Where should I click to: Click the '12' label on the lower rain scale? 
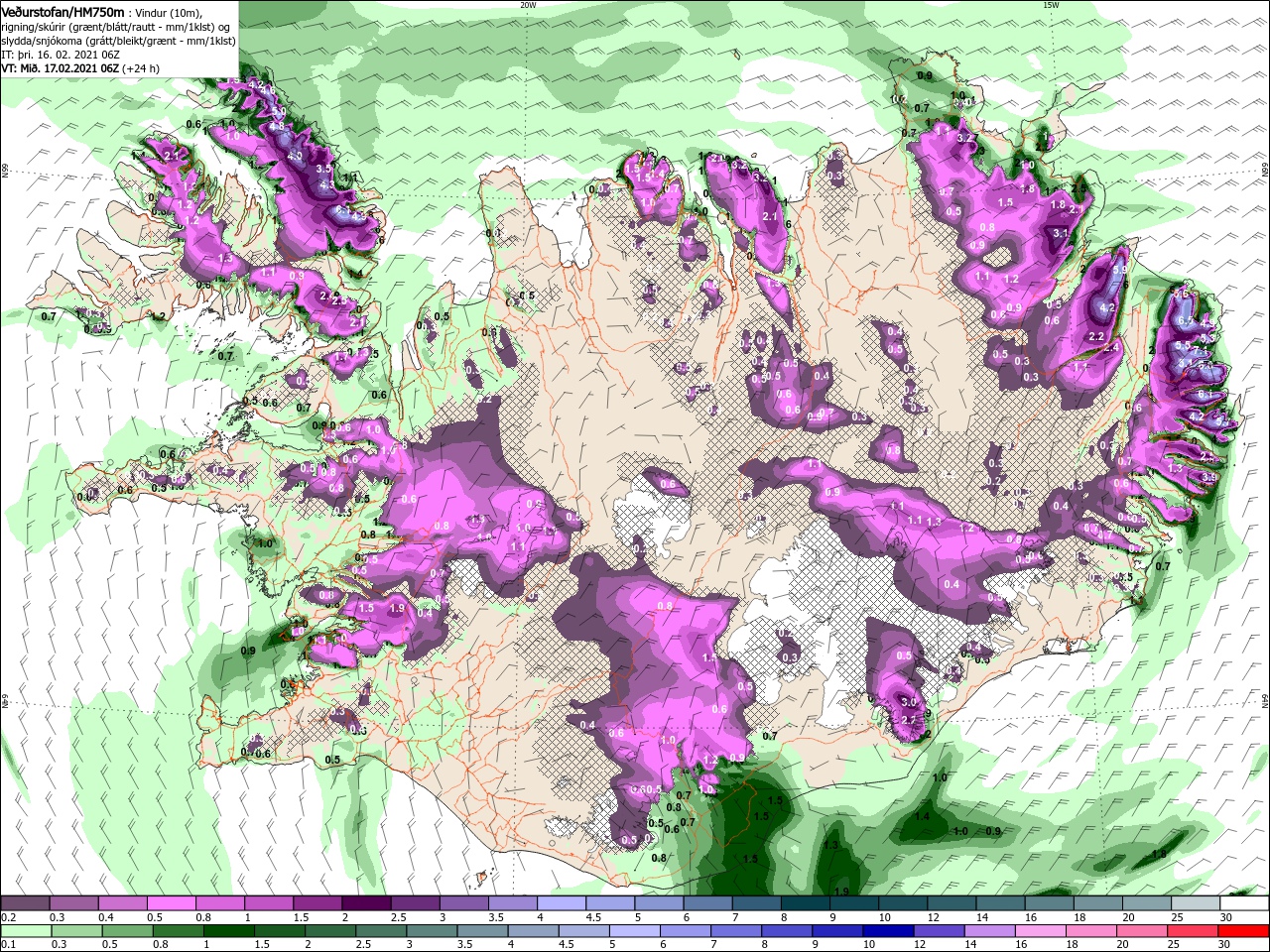pyautogui.click(x=920, y=944)
